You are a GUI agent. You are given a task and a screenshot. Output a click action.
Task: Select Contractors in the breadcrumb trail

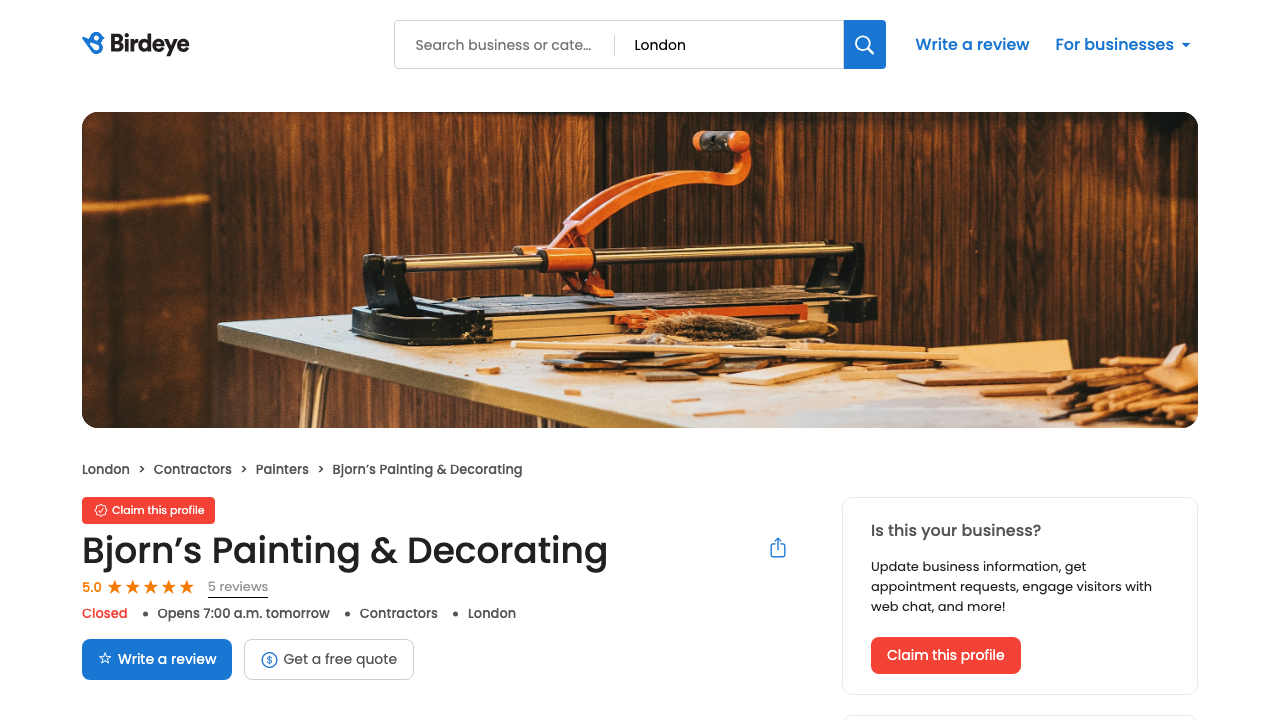point(192,469)
